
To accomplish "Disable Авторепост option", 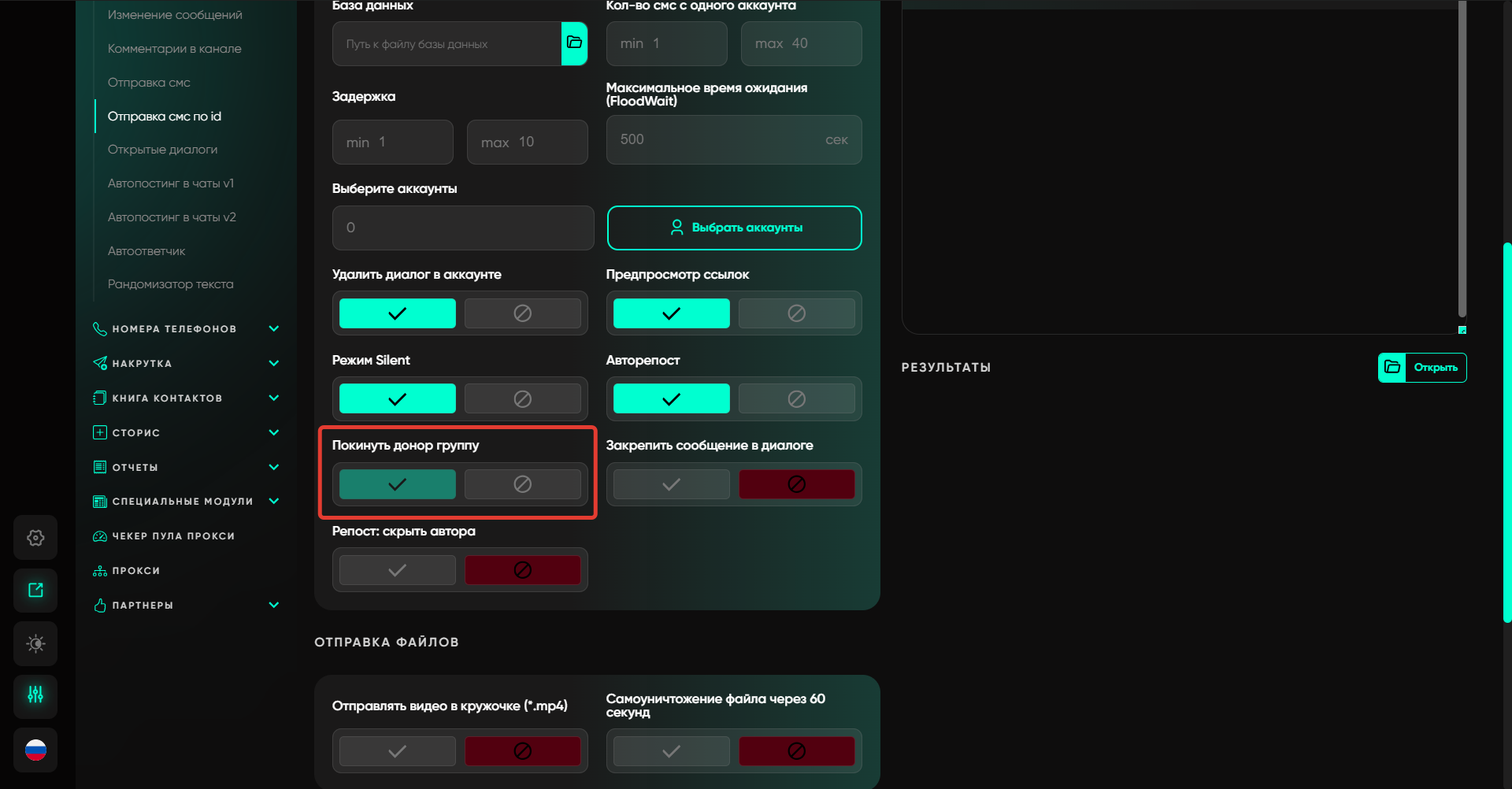I will [x=796, y=399].
